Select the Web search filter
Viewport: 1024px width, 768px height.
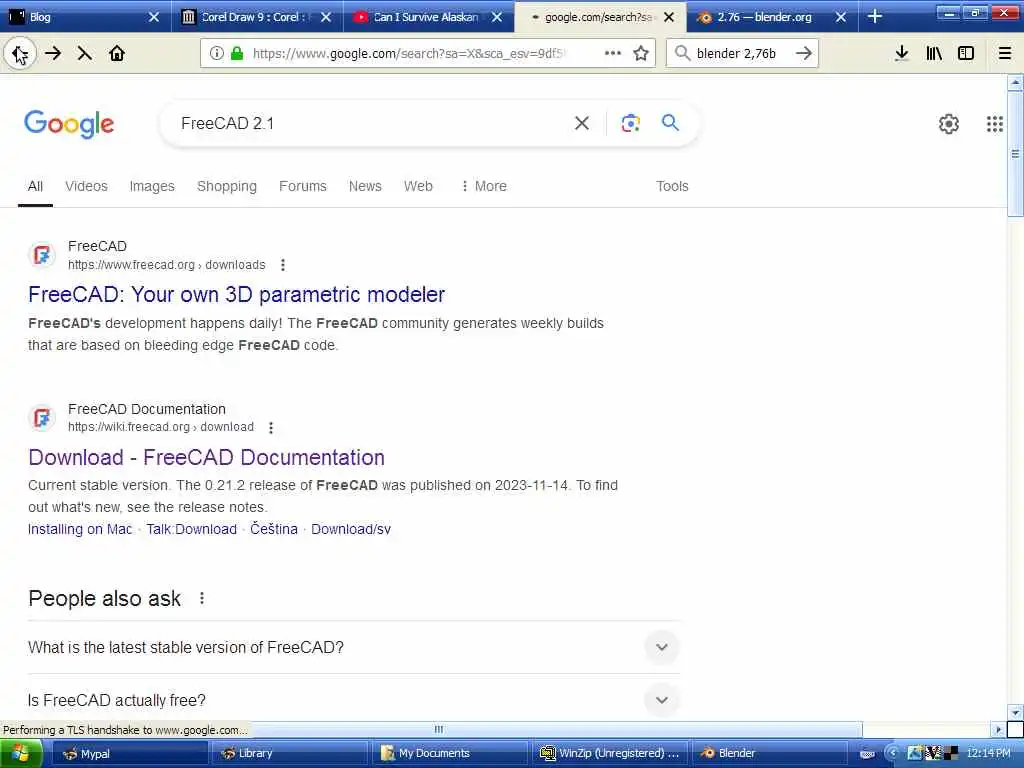click(x=418, y=186)
